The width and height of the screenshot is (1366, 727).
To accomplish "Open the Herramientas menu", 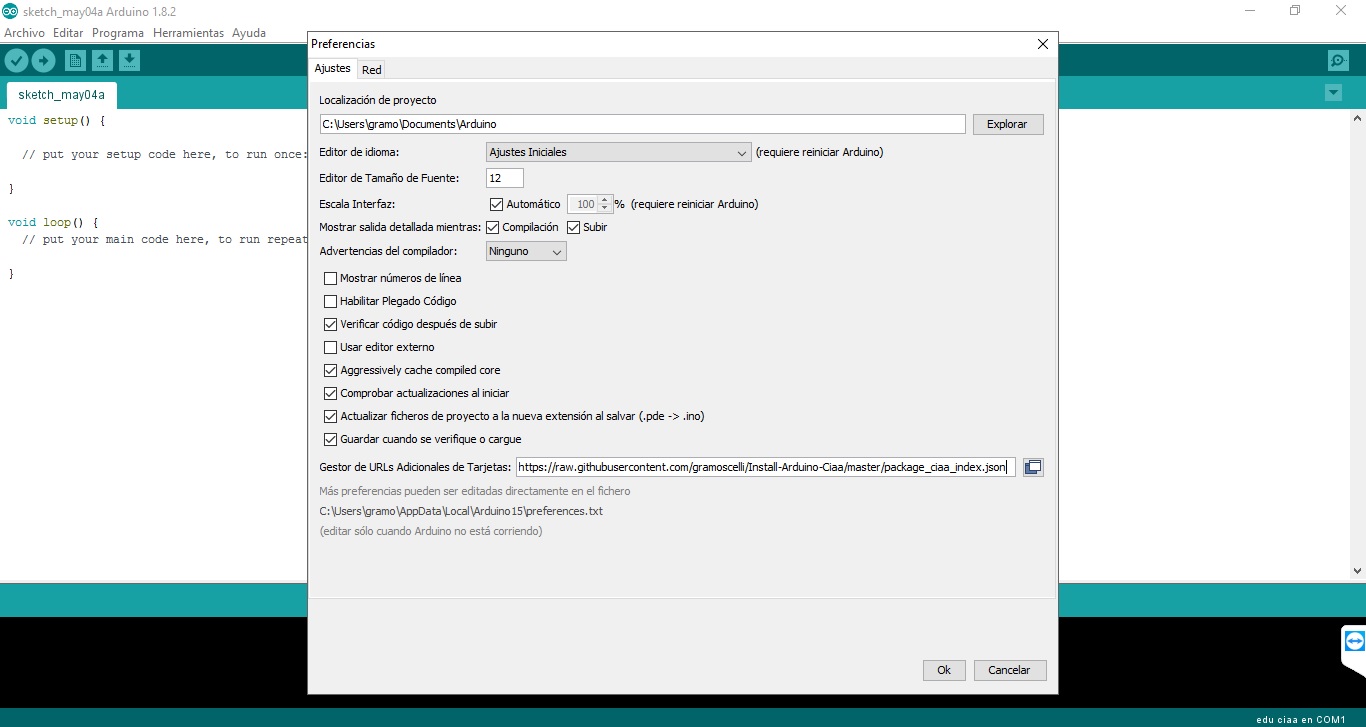I will click(188, 33).
